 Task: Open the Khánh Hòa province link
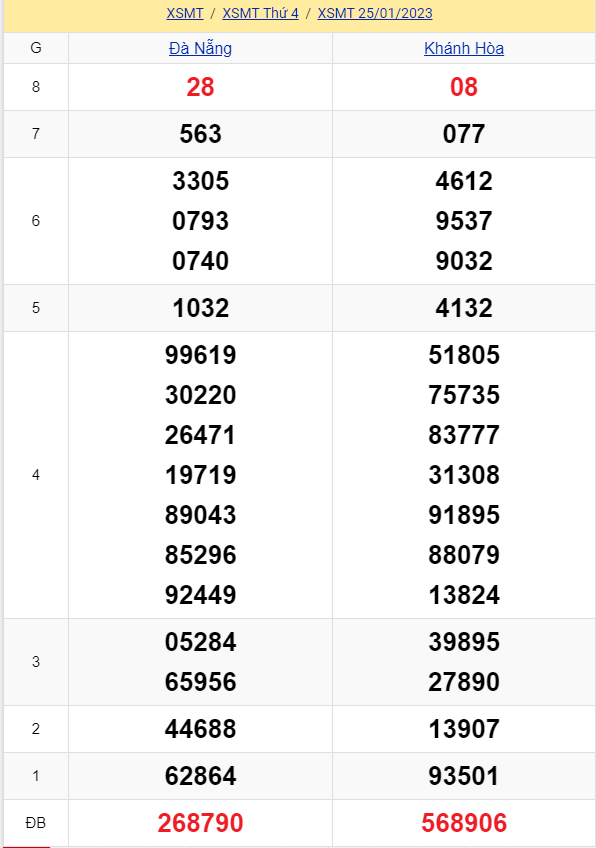click(x=464, y=48)
